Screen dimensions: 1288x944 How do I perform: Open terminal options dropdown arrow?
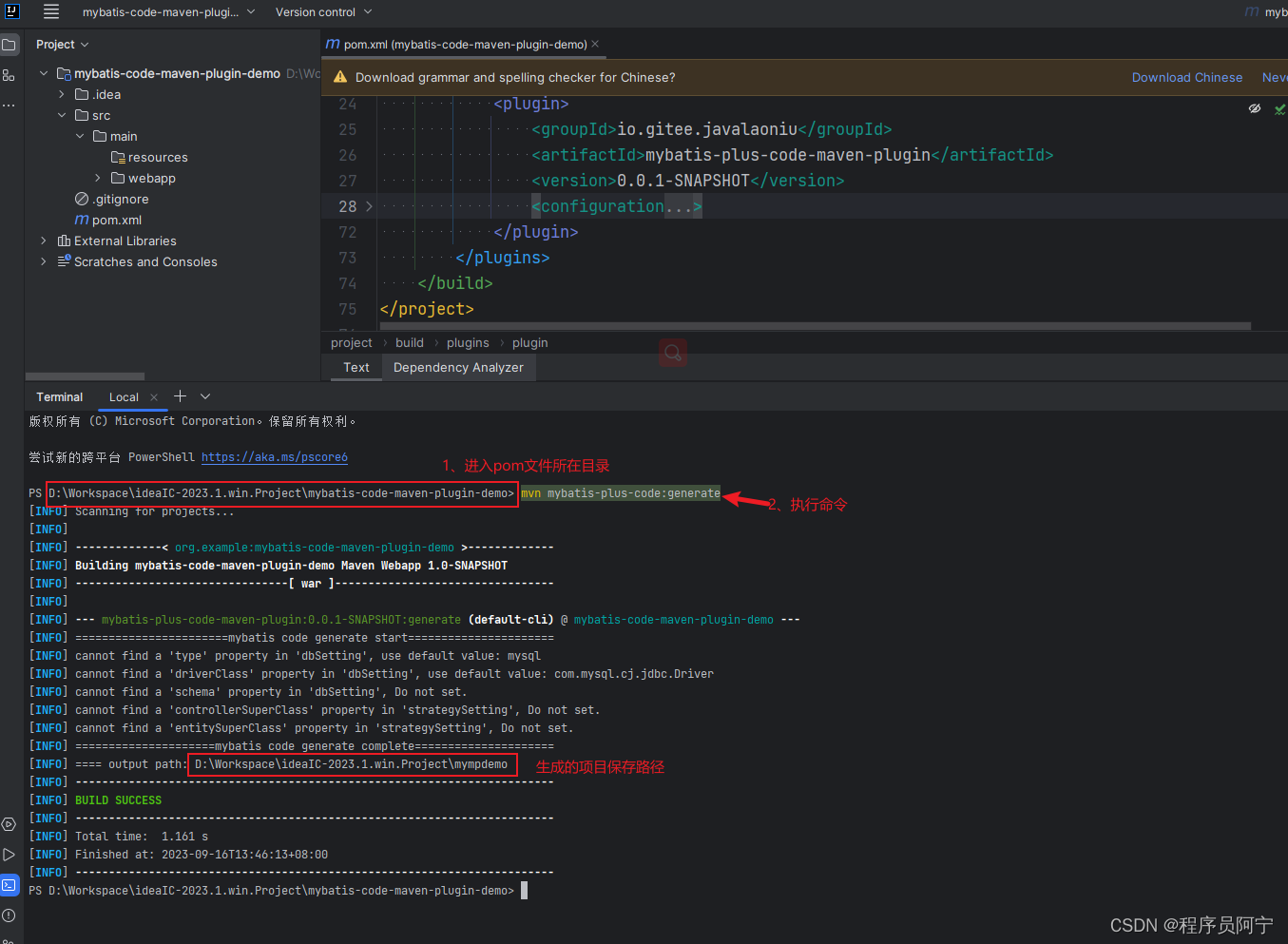tap(205, 396)
